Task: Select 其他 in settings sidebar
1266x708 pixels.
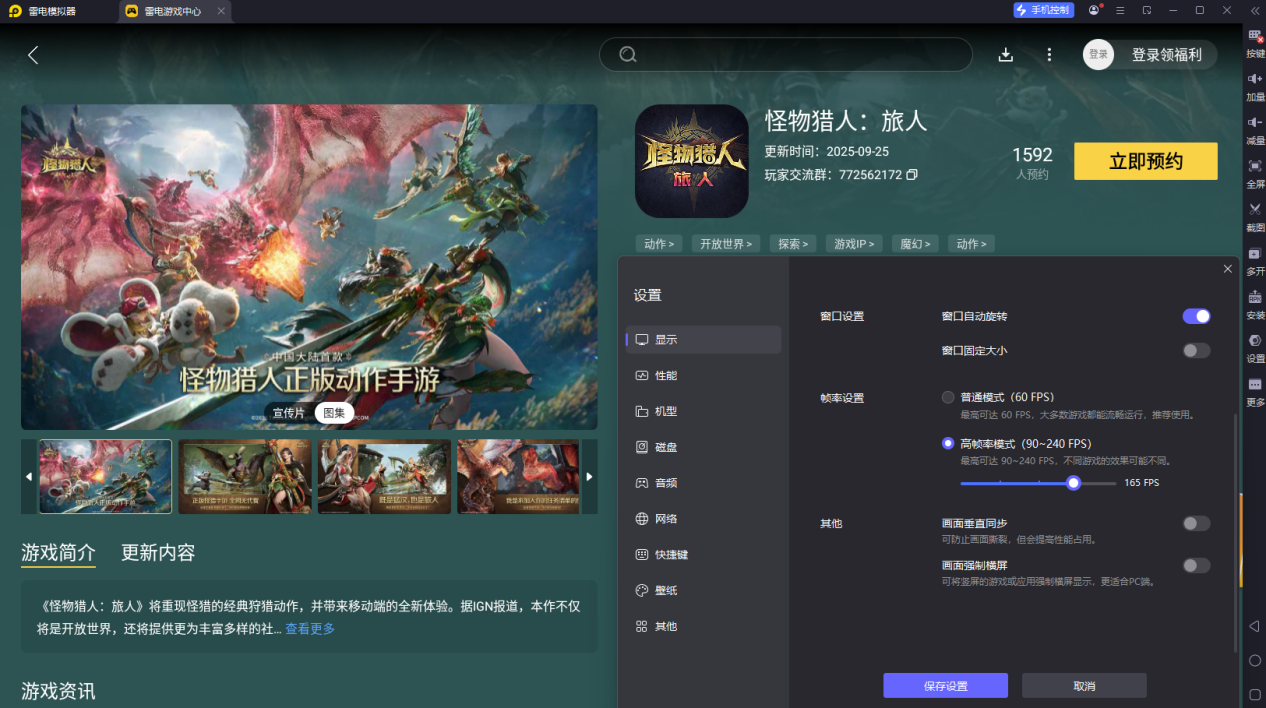Action: (703, 627)
